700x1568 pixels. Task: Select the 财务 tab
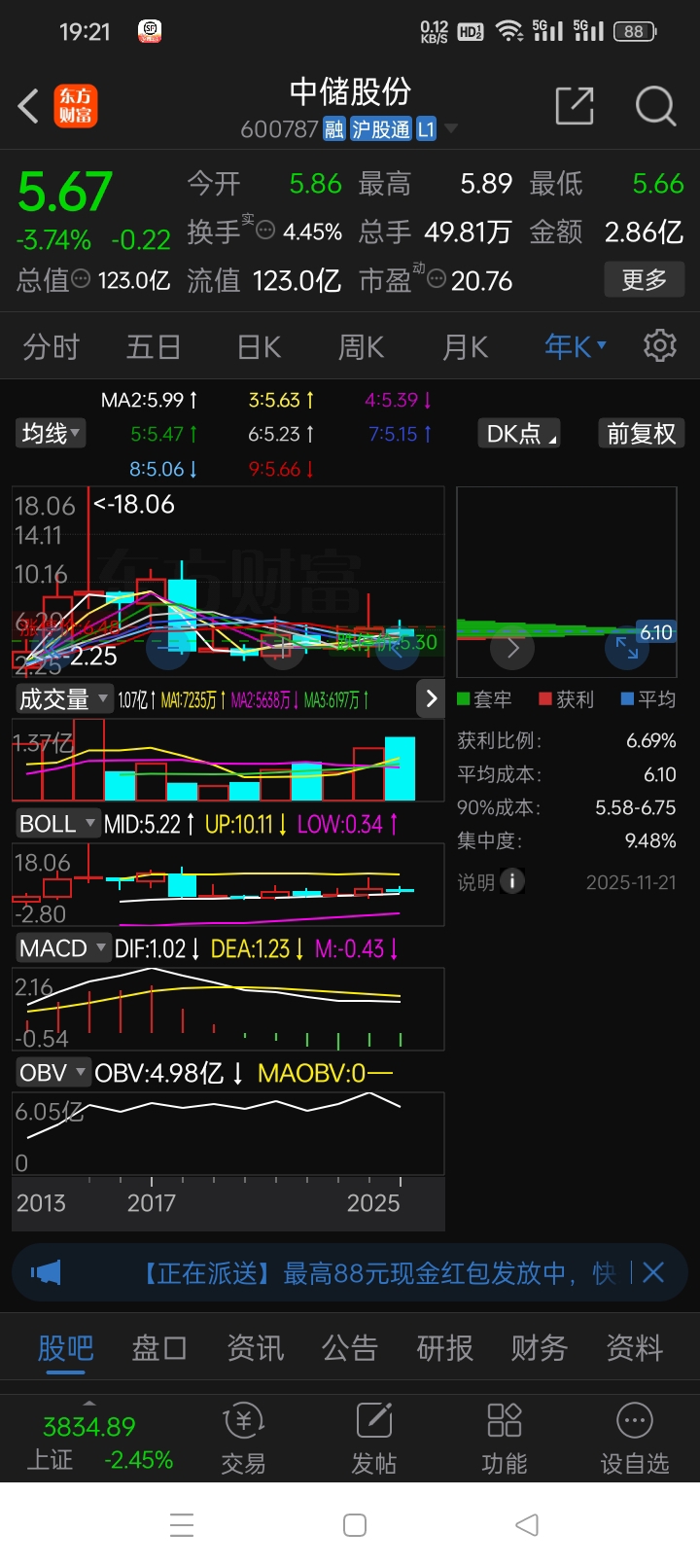click(540, 1348)
